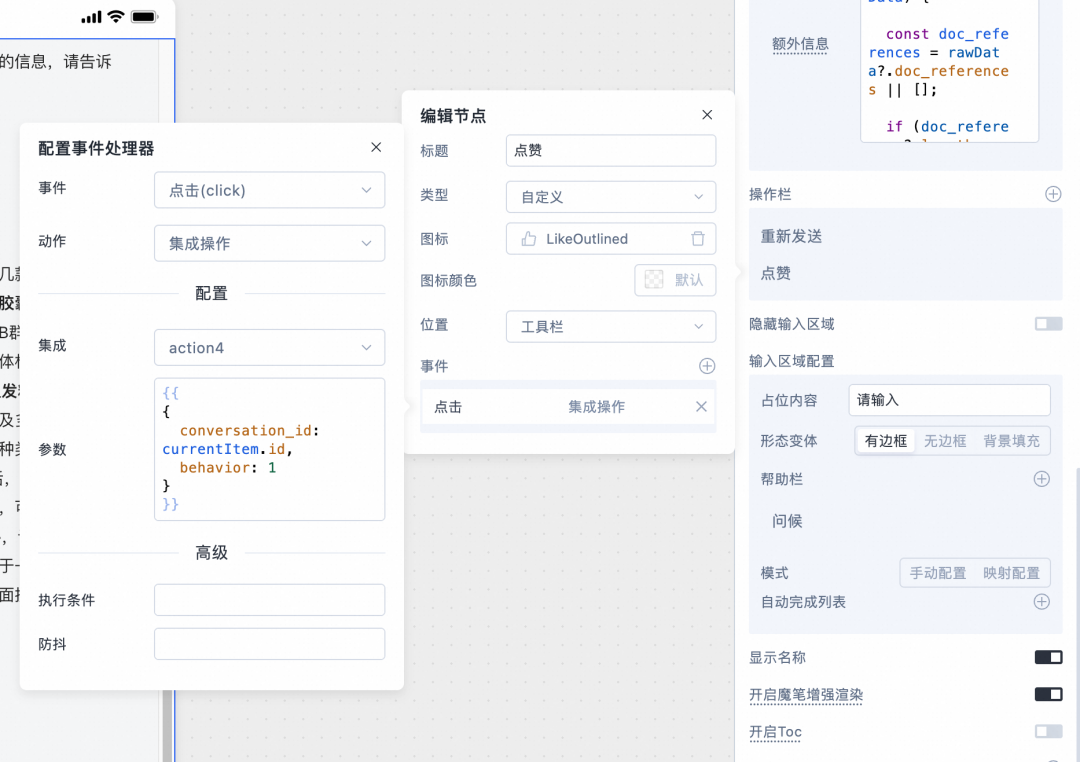
Task: Open the 图标颜色 default color picker
Action: pos(675,280)
